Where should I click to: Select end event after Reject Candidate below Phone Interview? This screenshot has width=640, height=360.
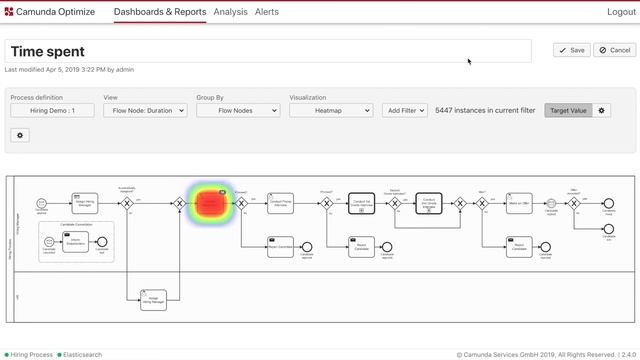[307, 247]
